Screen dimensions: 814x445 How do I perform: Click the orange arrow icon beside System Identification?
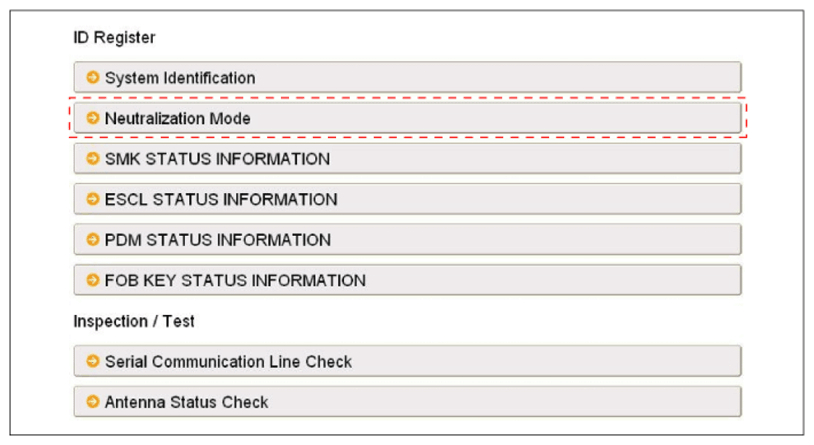coord(93,77)
